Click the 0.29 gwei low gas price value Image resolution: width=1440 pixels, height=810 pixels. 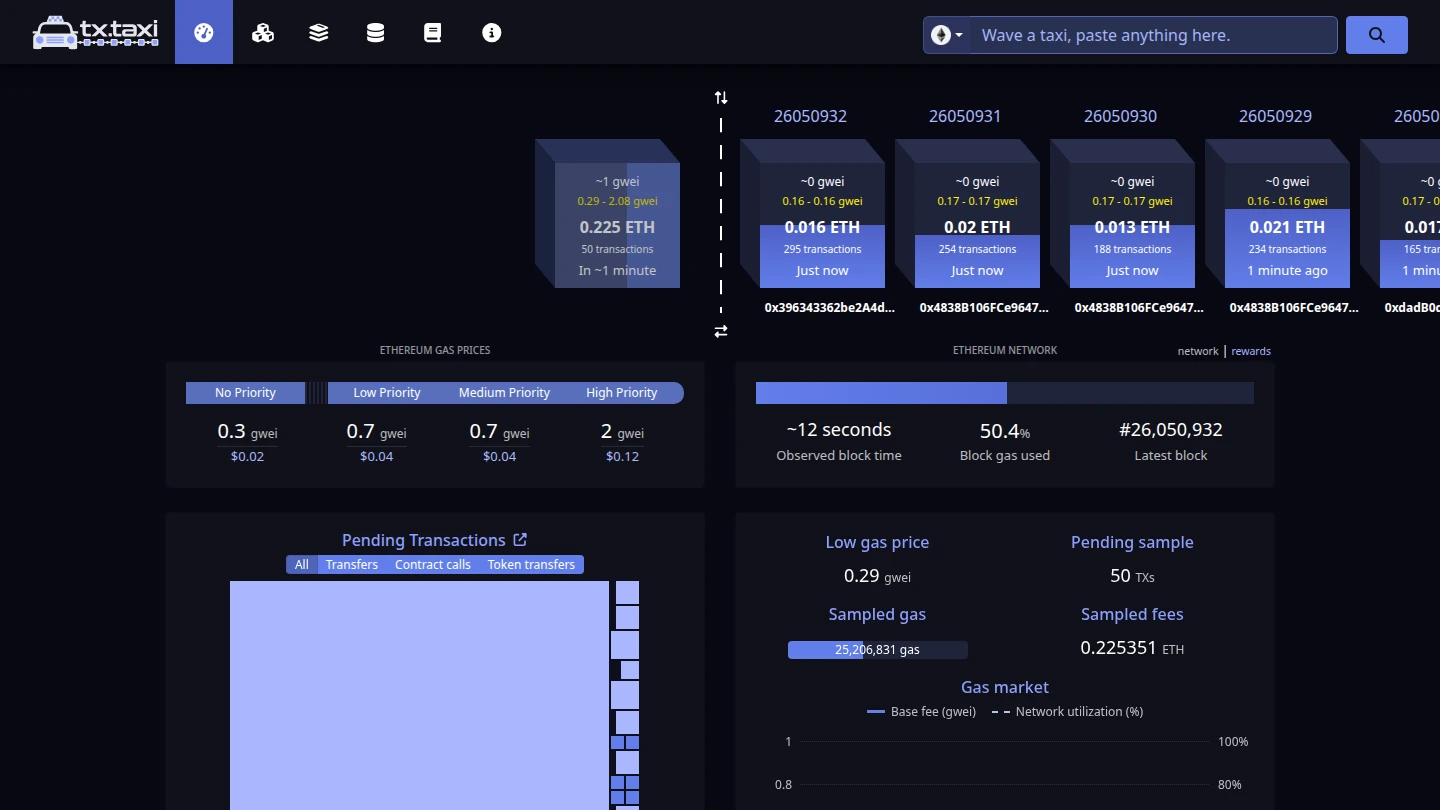877,576
